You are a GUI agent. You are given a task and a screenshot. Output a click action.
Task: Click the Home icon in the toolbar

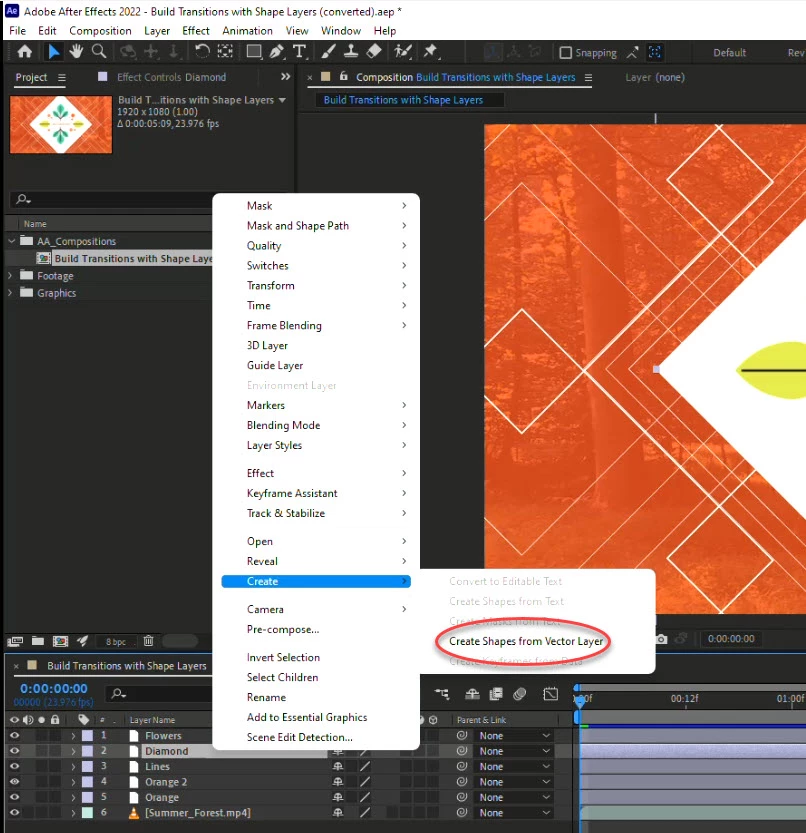[24, 52]
